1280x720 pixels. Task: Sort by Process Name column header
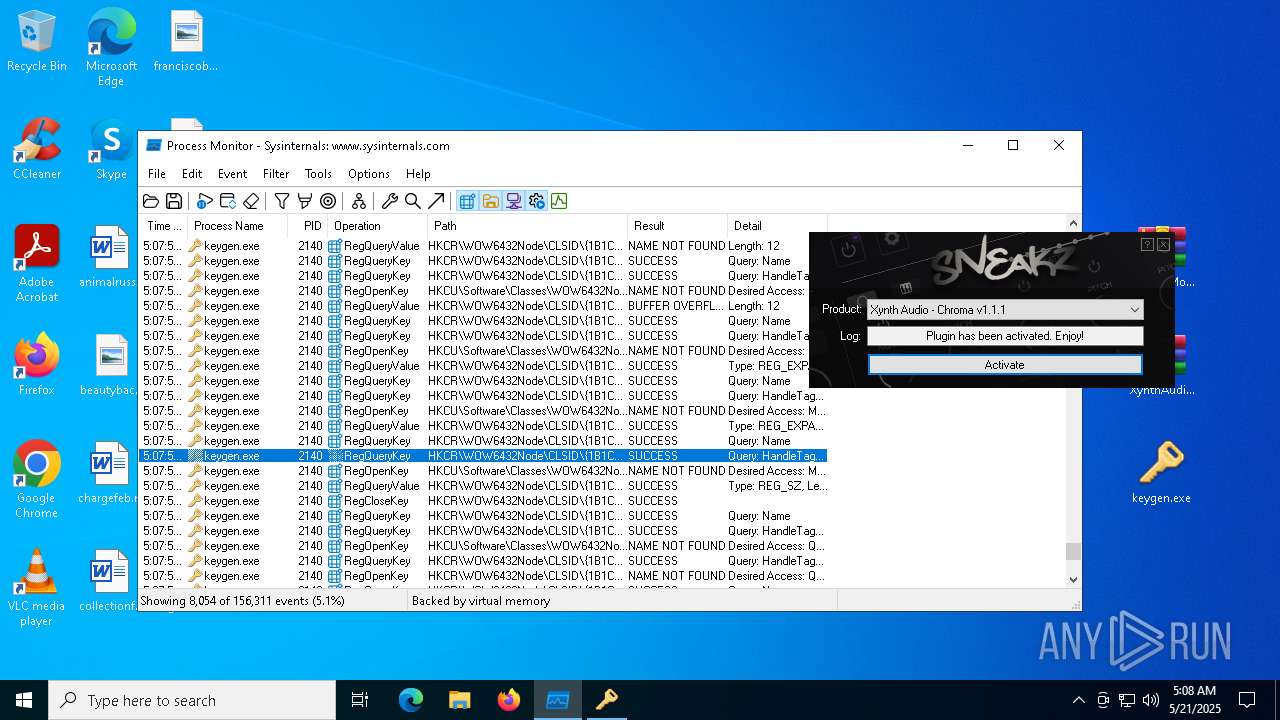tap(237, 226)
